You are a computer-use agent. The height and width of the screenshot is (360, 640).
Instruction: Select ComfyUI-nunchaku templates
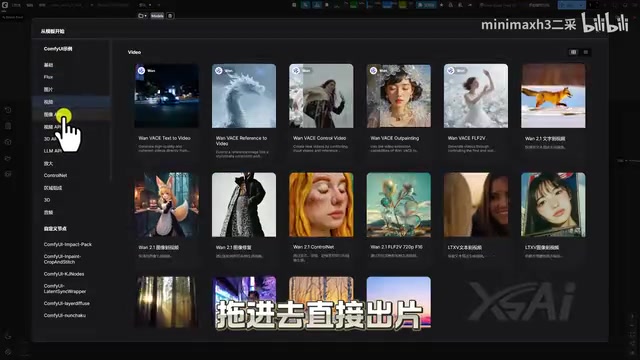64,315
